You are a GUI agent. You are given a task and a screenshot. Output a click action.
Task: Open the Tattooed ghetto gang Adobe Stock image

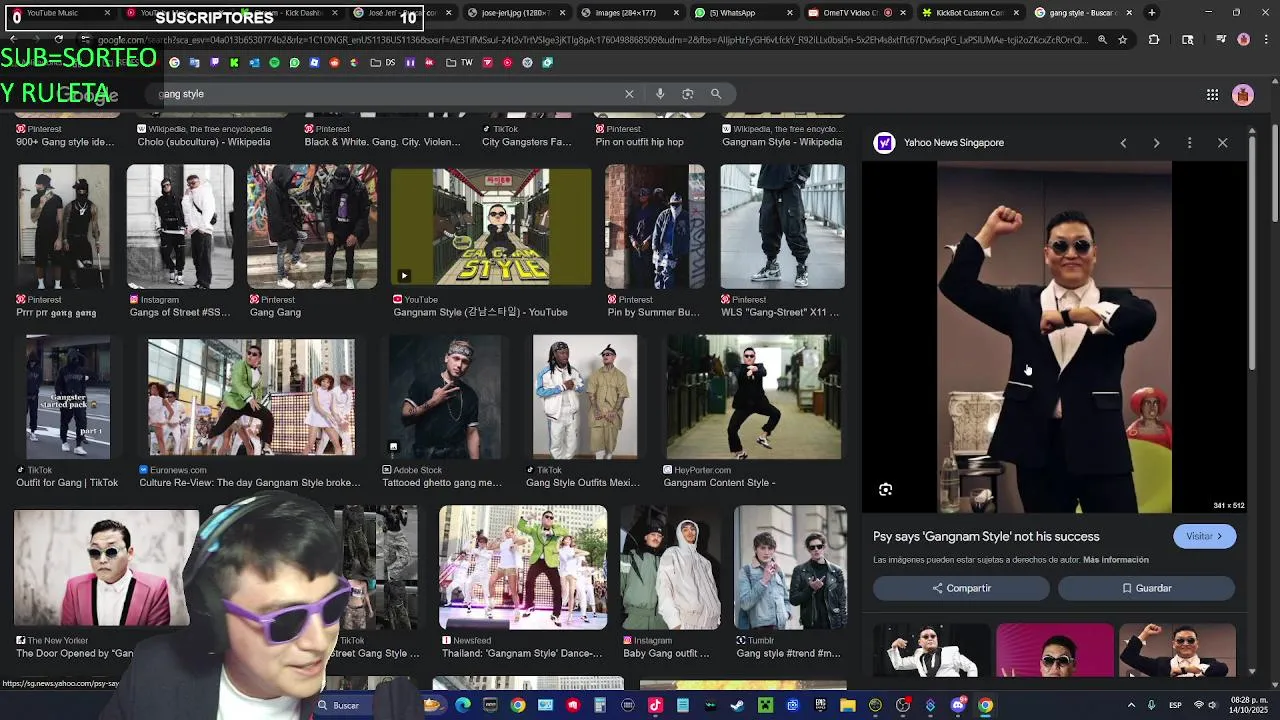[x=445, y=398]
